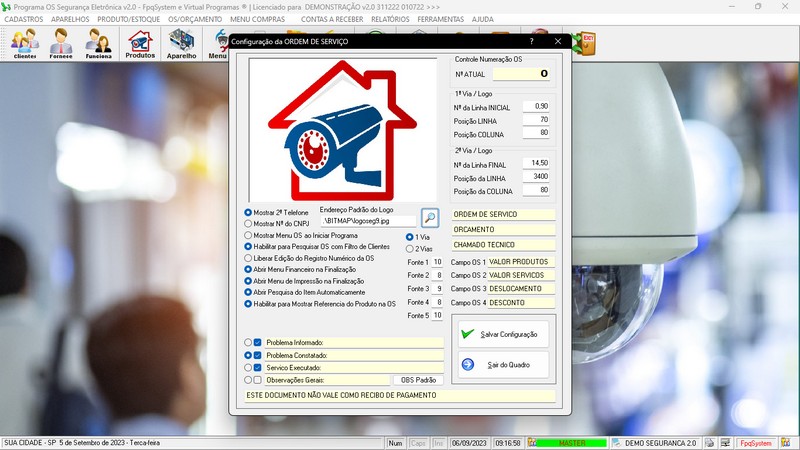The image size is (800, 450).
Task: Open the Fornece suppliers icon
Action: coord(61,44)
